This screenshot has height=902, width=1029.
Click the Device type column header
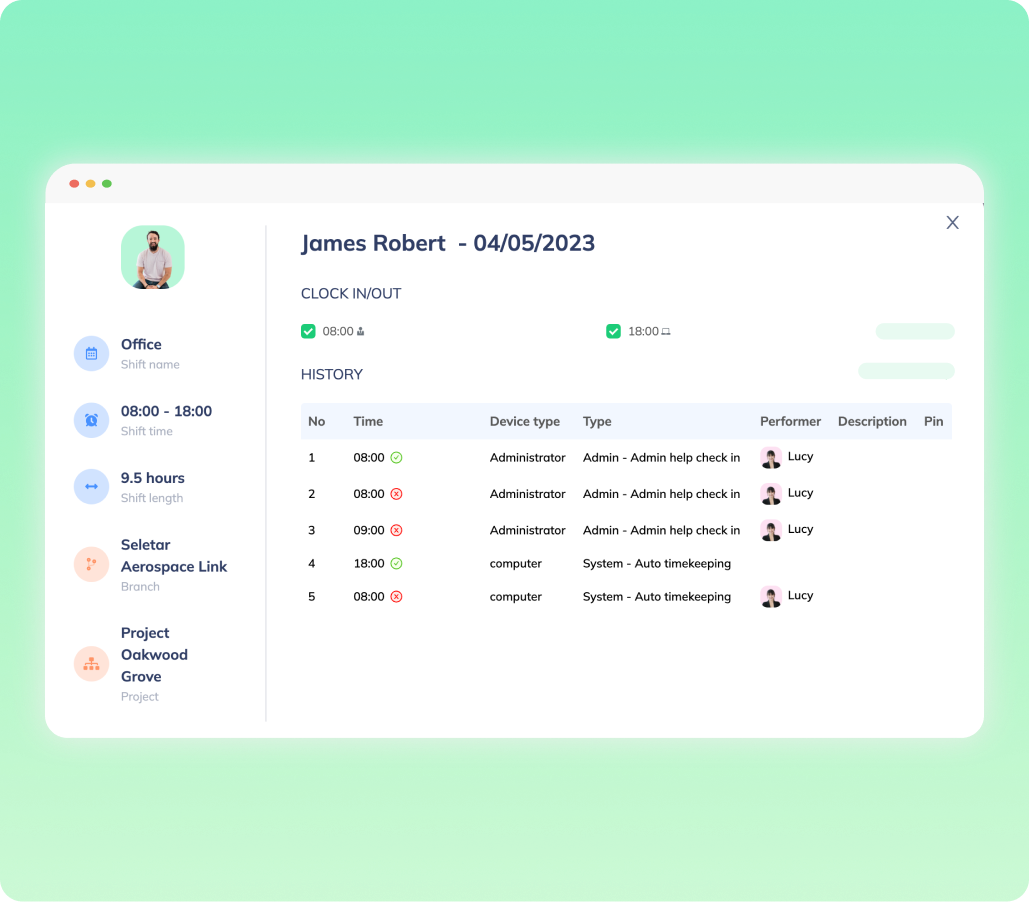coord(524,421)
